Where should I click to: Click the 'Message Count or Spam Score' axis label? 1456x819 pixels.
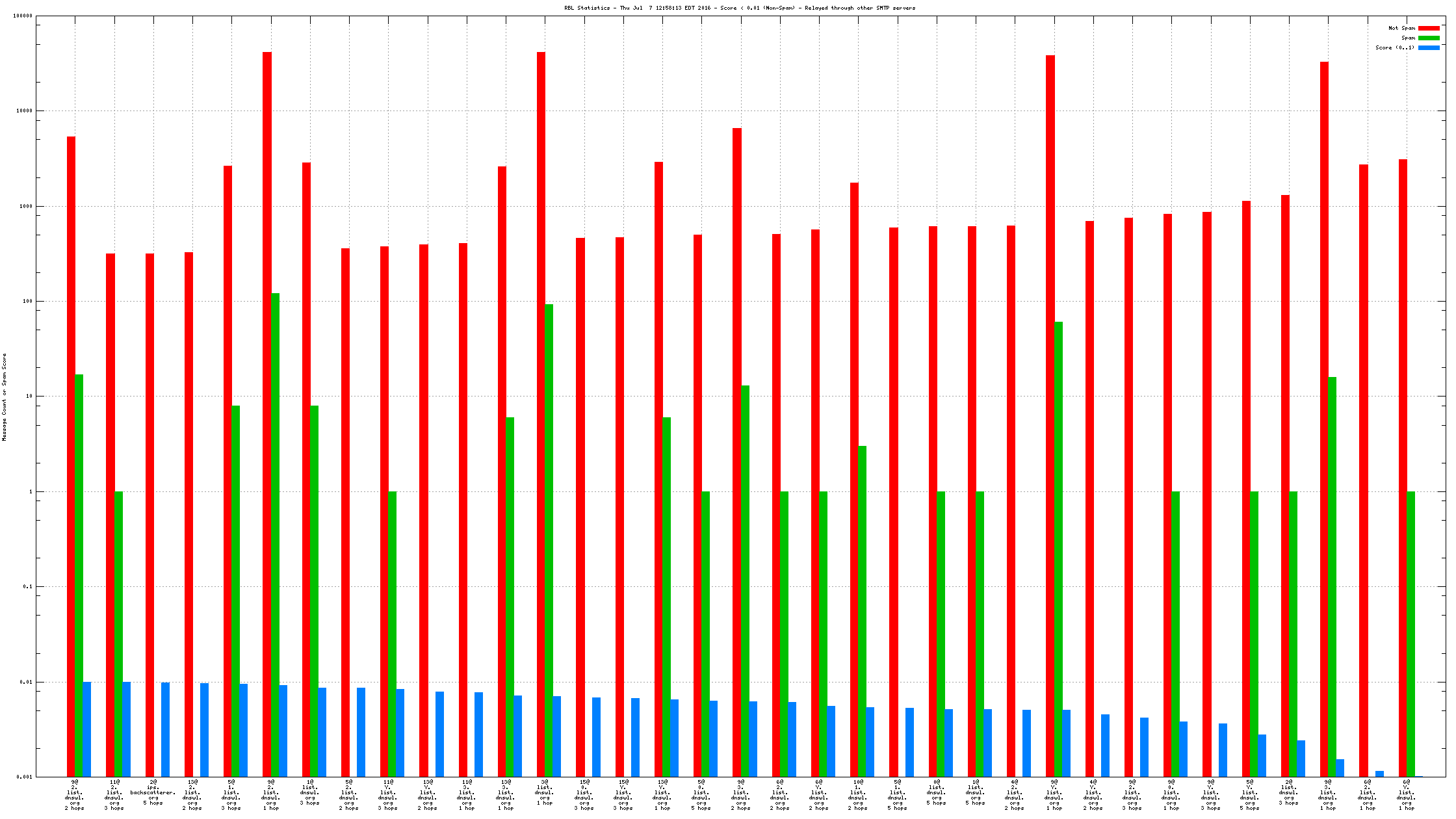(4, 397)
